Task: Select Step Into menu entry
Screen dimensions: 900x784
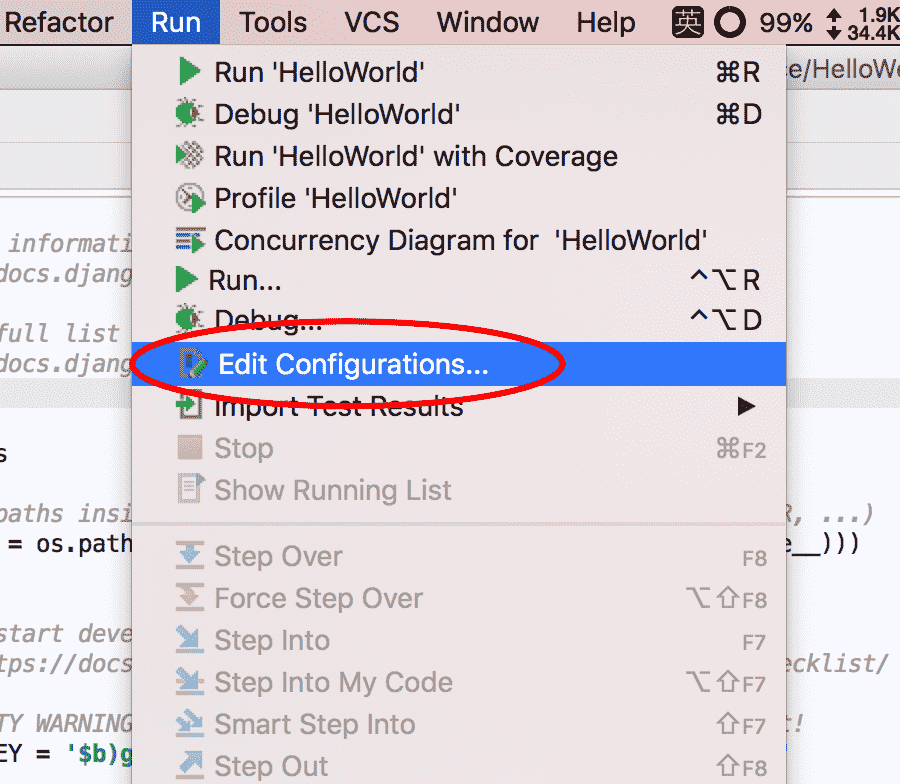Action: (x=459, y=640)
